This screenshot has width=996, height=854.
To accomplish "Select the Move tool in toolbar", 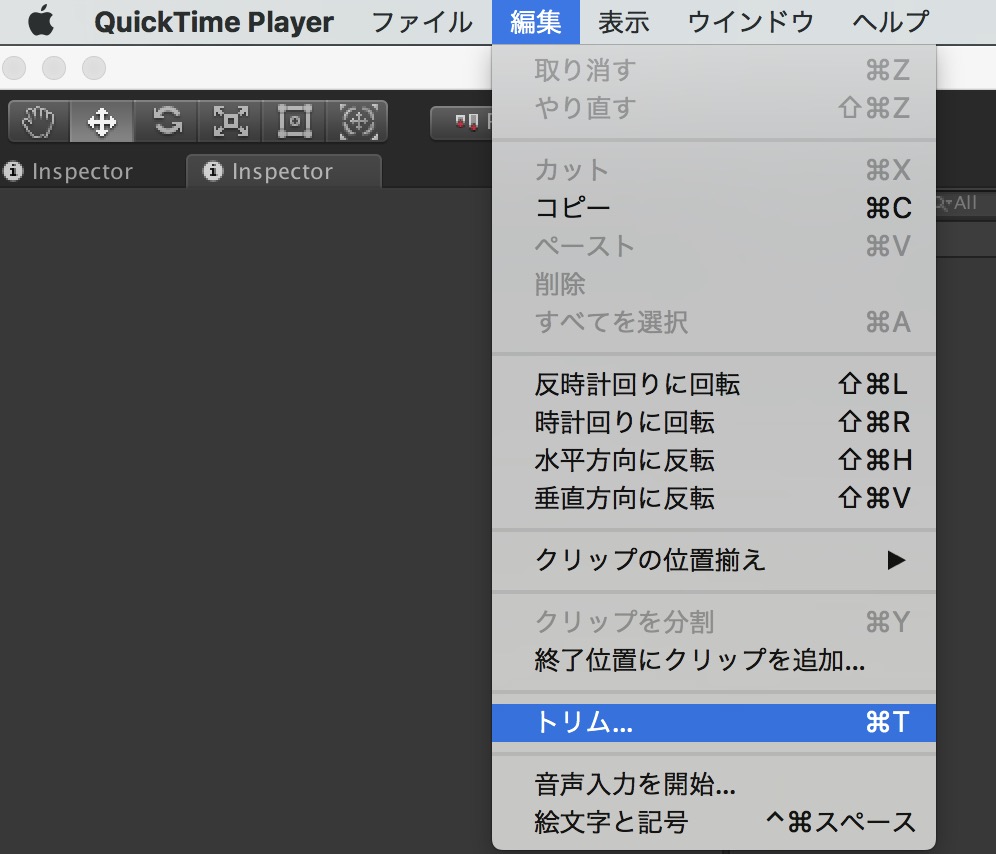I will [x=102, y=121].
